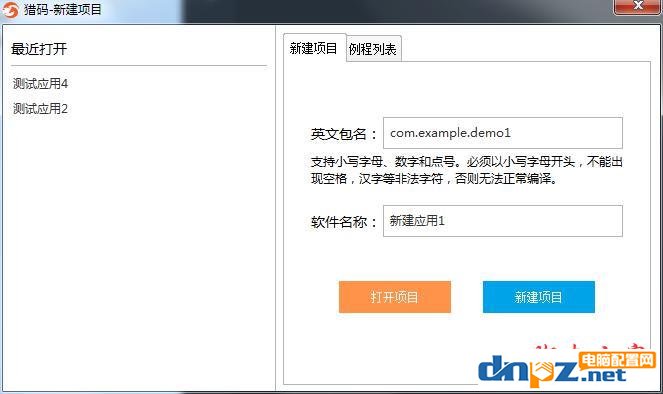
Task: Click the 软件名称 input field
Action: click(x=503, y=221)
